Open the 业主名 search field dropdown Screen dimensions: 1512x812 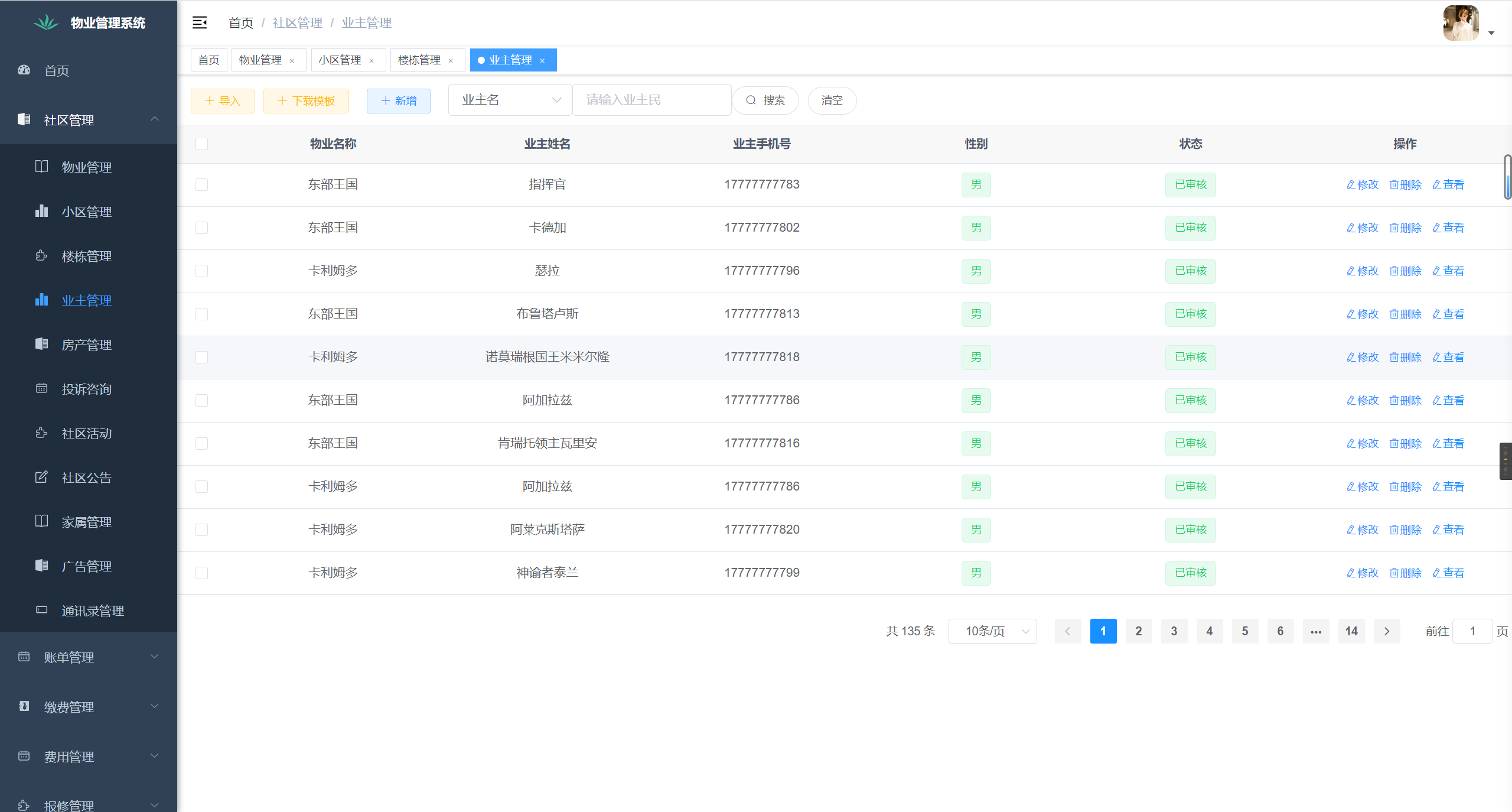[510, 100]
